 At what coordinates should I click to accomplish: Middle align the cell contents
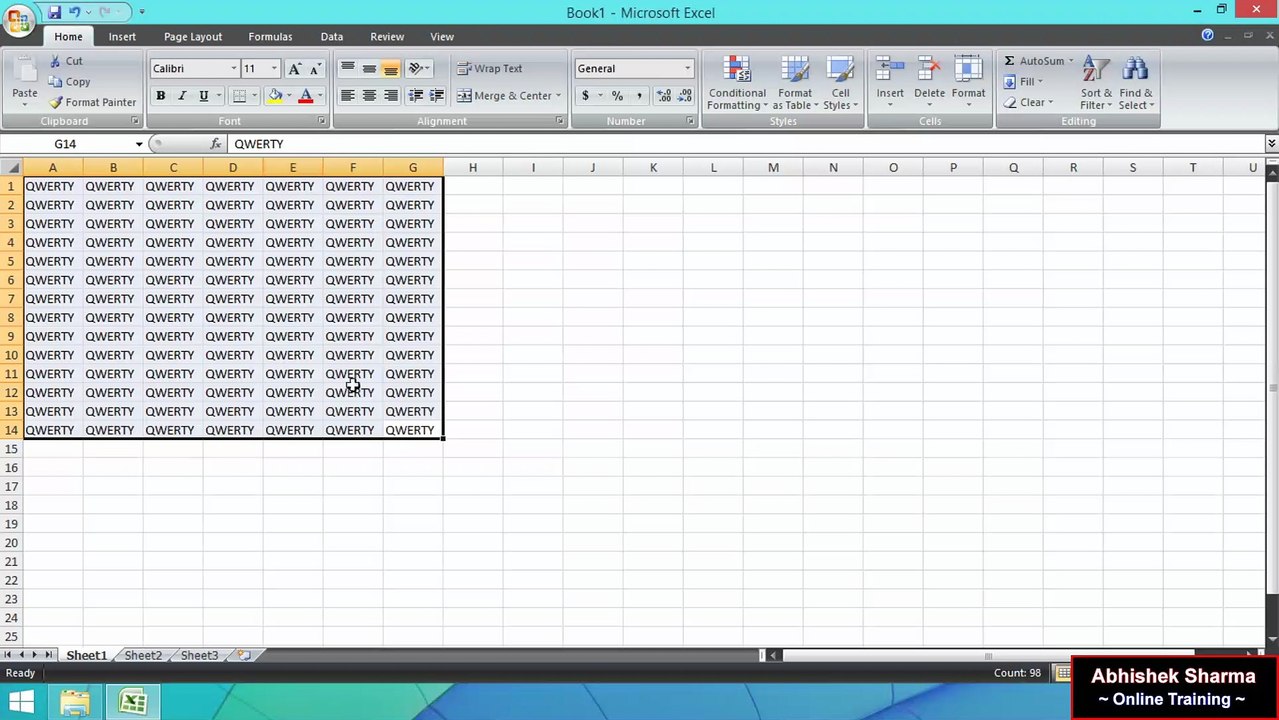coord(369,69)
